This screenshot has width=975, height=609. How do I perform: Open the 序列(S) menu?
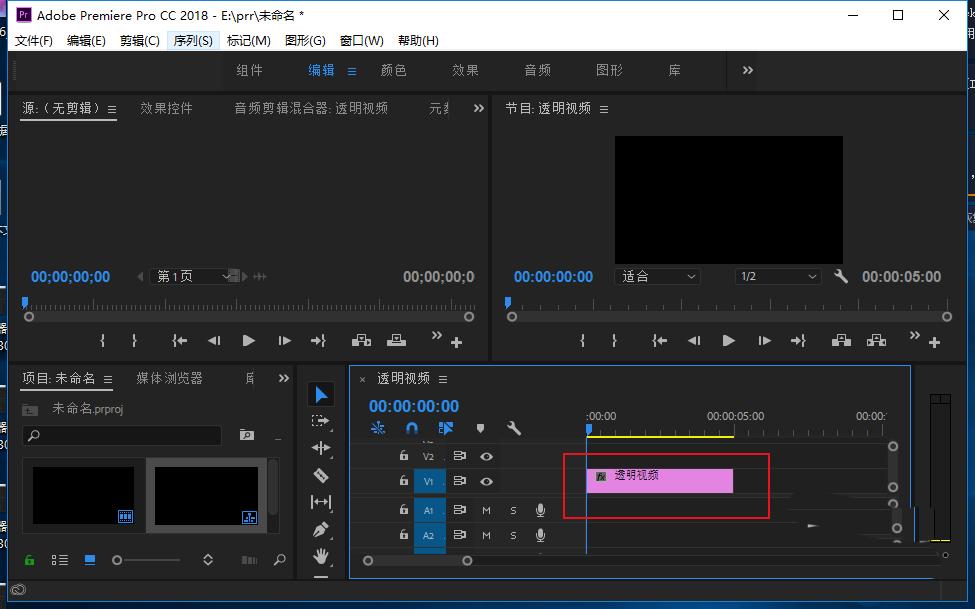[x=193, y=40]
